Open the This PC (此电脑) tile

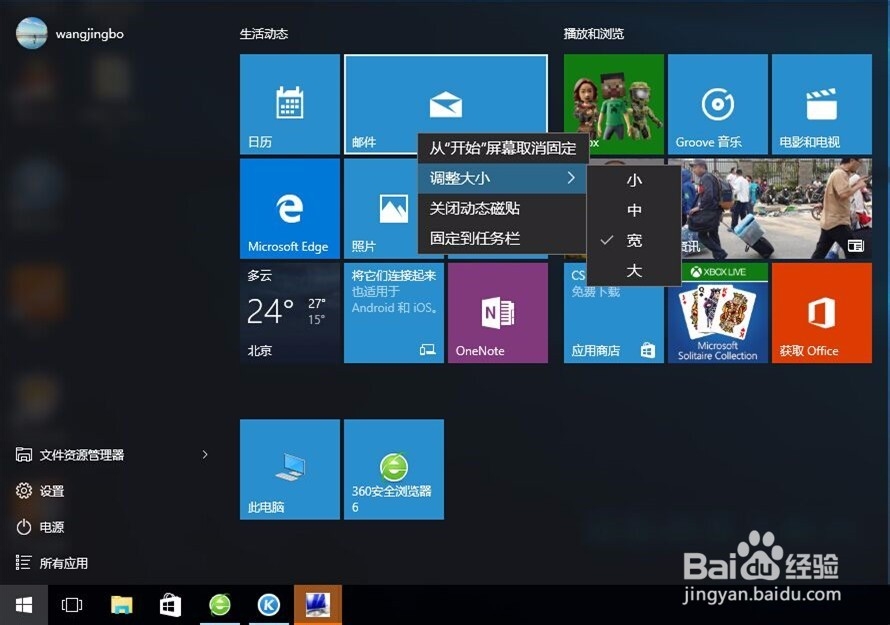coord(289,469)
